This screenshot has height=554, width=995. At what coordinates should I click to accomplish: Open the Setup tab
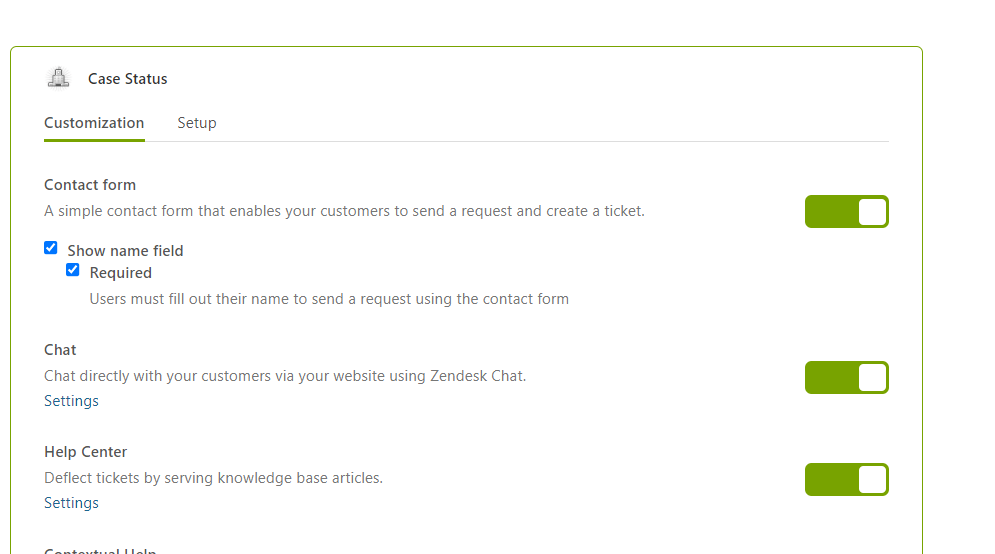tap(197, 123)
